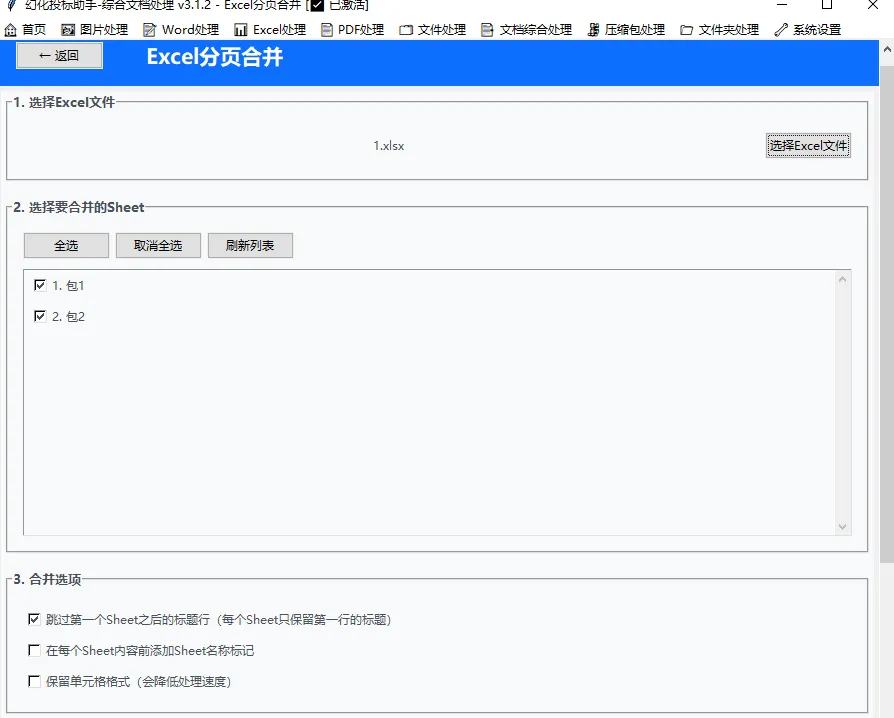
Task: Click the 全选 button
Action: click(x=66, y=245)
